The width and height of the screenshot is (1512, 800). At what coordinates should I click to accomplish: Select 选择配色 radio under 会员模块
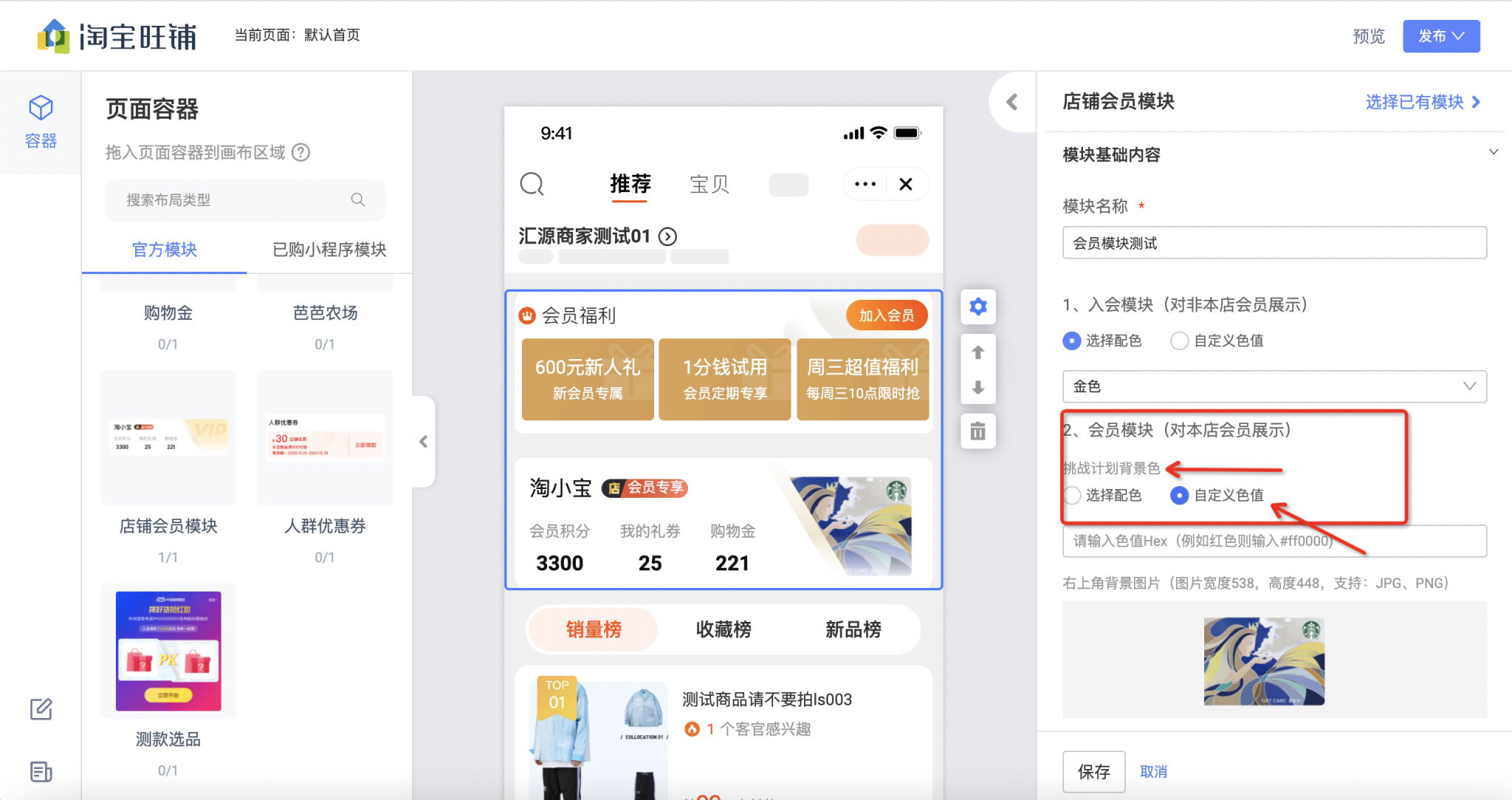pyautogui.click(x=1072, y=495)
